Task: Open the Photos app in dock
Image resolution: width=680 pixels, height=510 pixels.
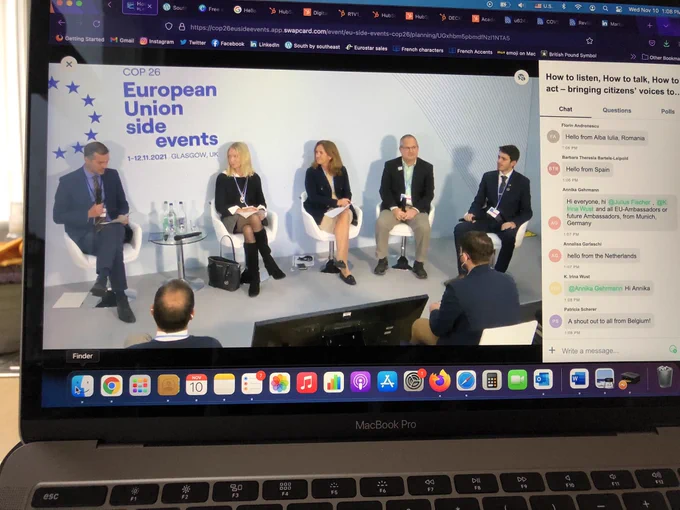Action: point(280,383)
